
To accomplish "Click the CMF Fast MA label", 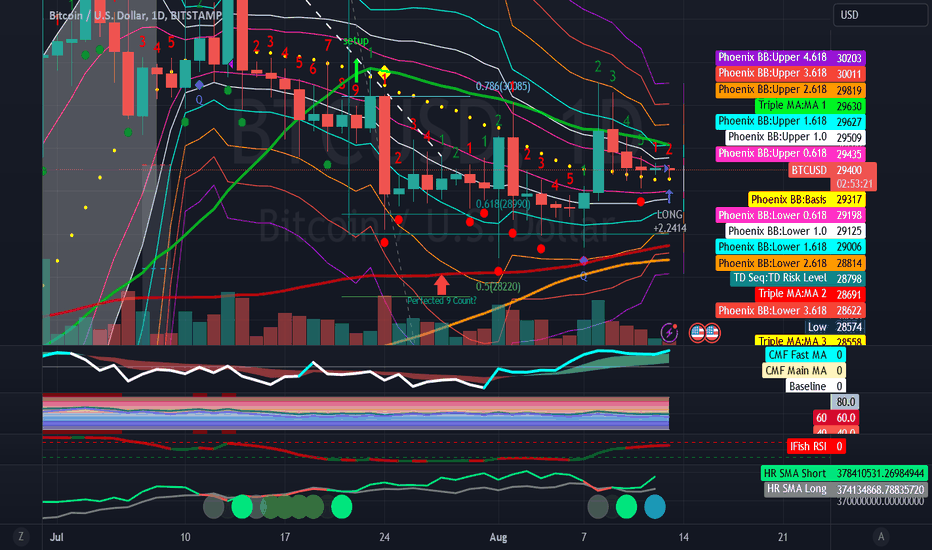I will click(x=805, y=355).
